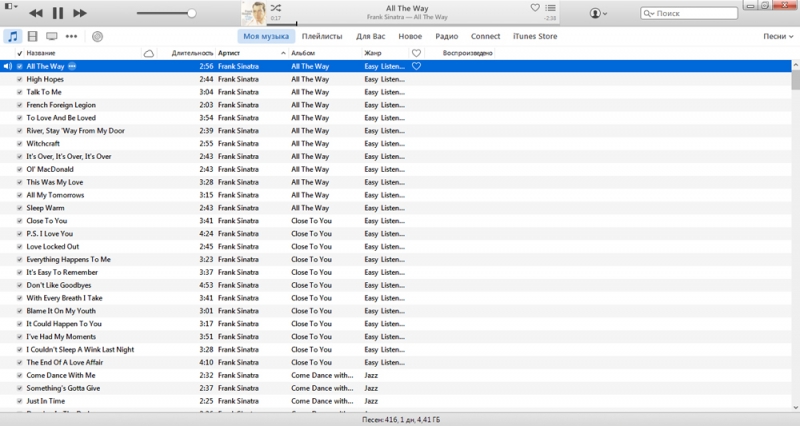Switch to the Новое tab
The width and height of the screenshot is (800, 426).
tap(410, 36)
